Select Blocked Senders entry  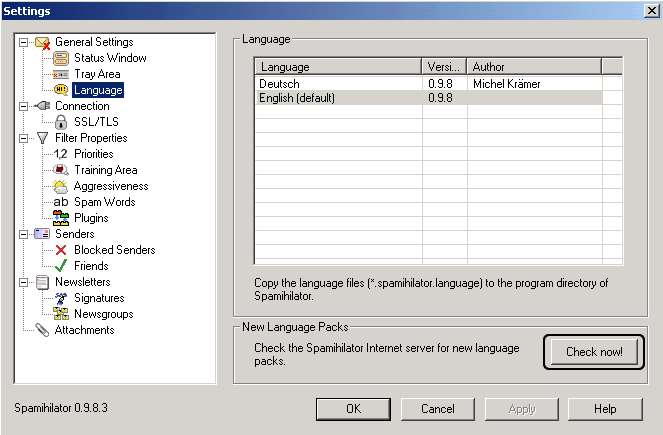[x=115, y=250]
